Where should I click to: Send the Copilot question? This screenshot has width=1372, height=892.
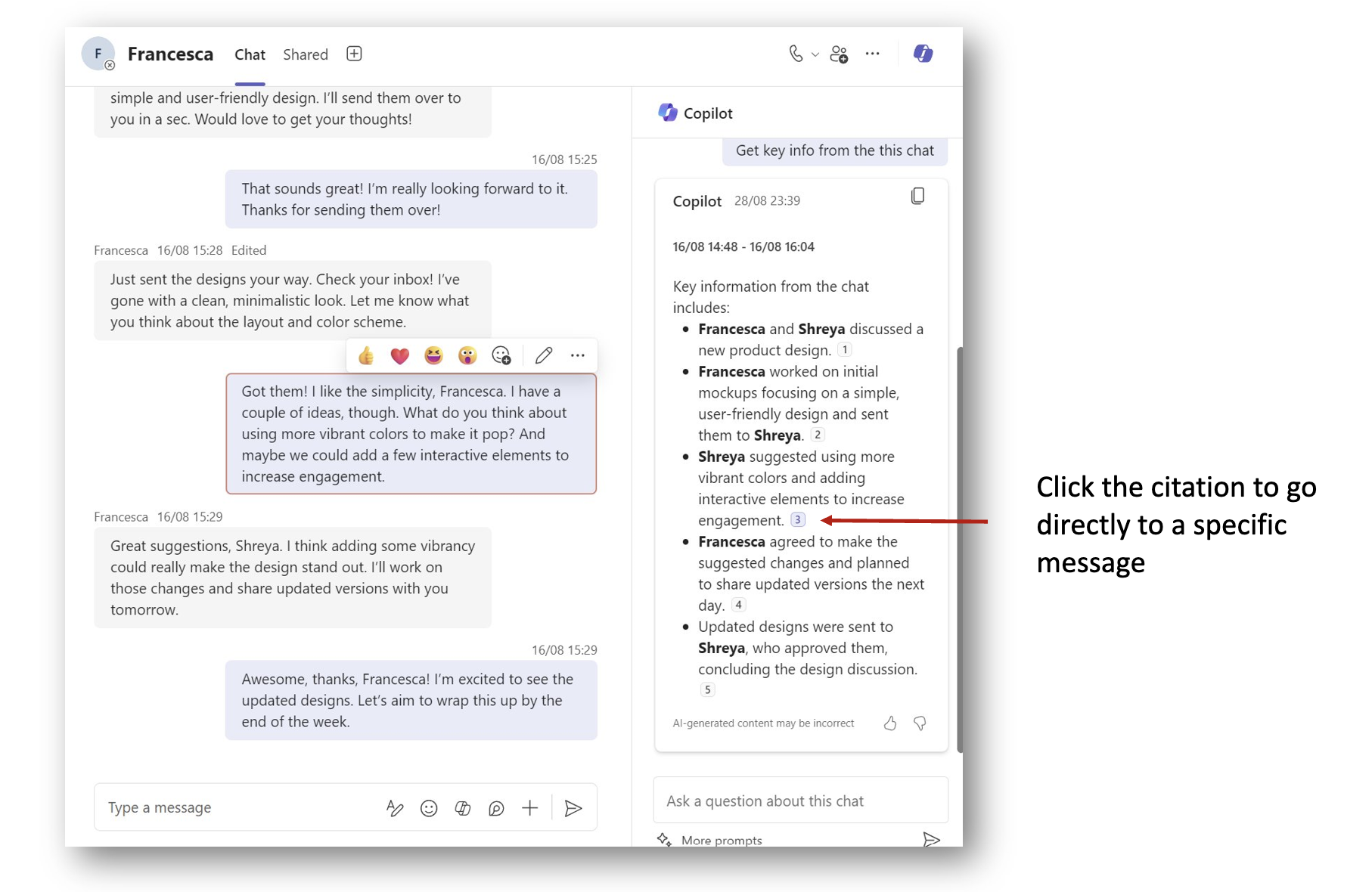931,839
